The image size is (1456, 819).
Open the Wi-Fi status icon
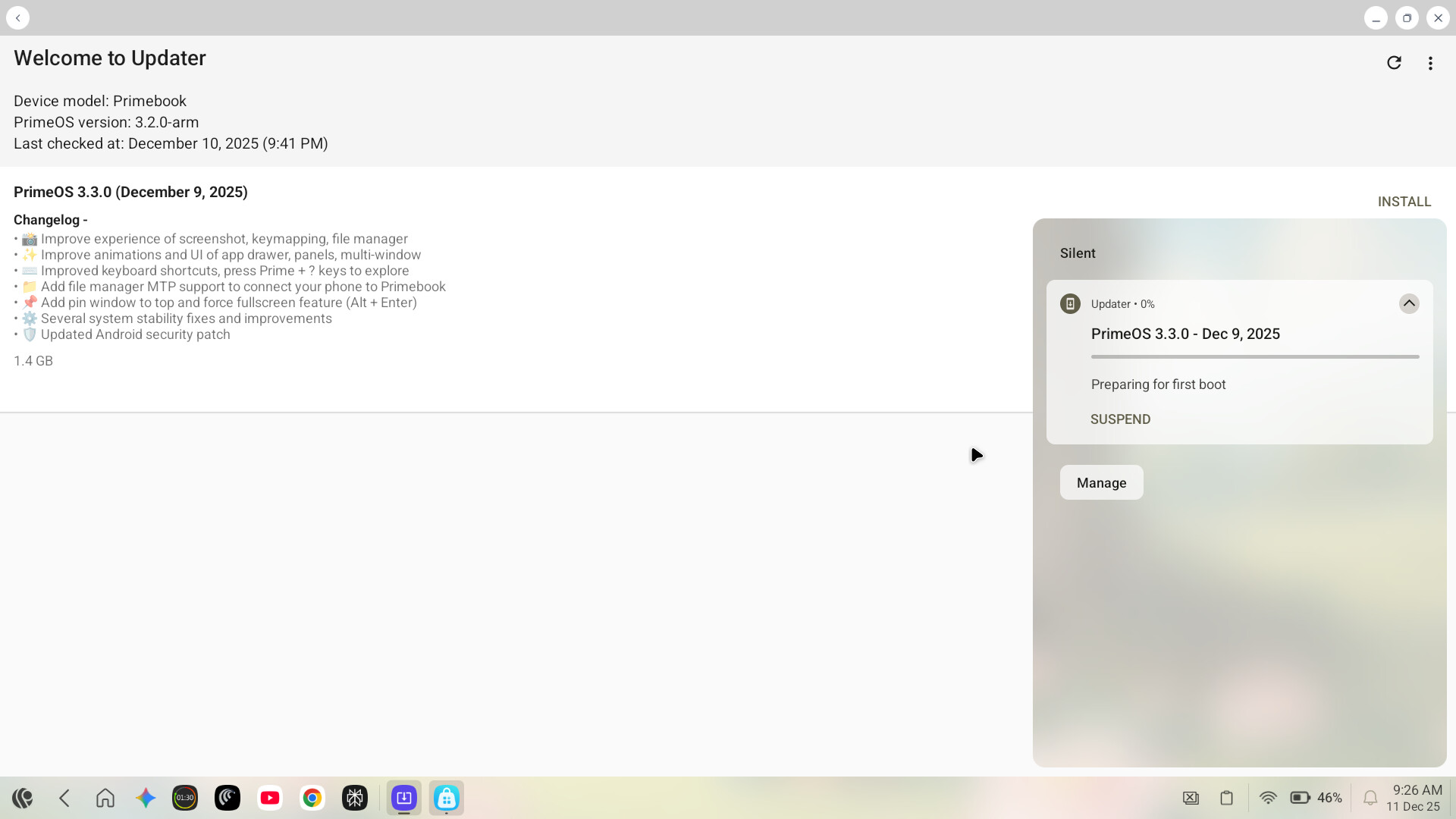(x=1267, y=798)
